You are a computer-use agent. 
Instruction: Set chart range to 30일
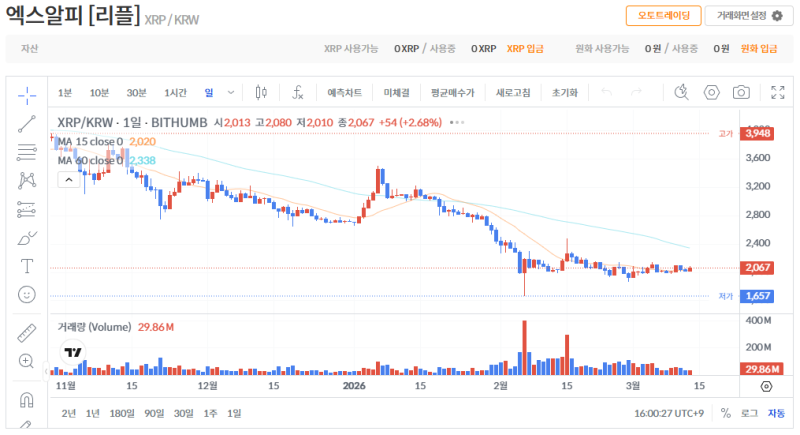(x=184, y=413)
